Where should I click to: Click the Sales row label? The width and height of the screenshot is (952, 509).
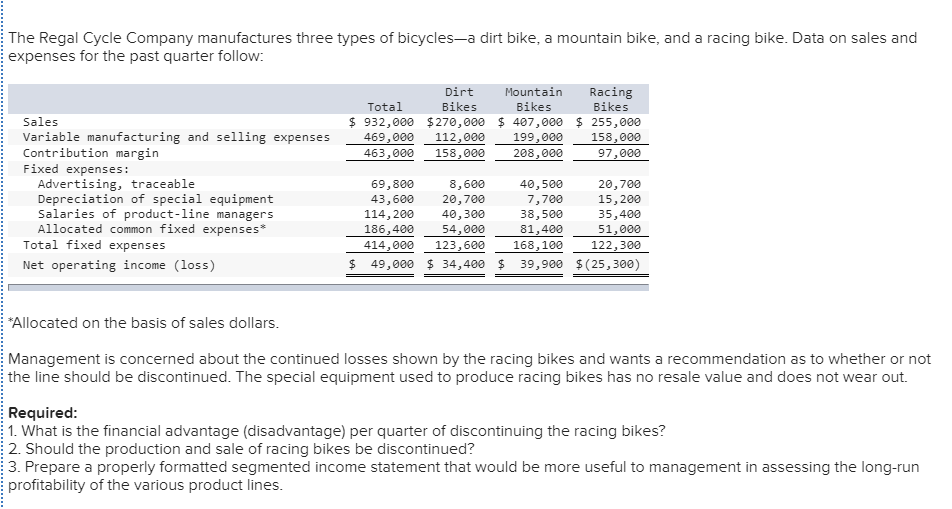[x=40, y=122]
